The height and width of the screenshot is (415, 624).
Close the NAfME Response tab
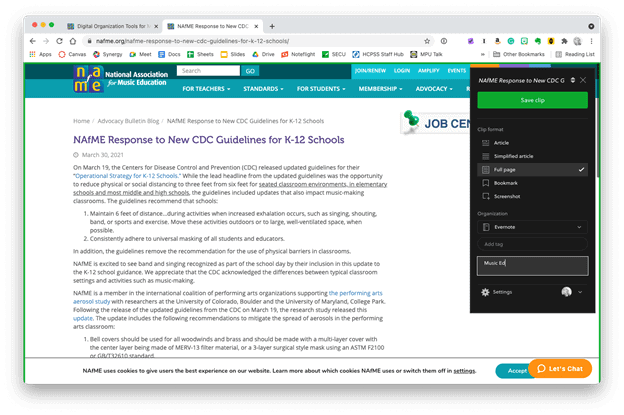tap(256, 26)
